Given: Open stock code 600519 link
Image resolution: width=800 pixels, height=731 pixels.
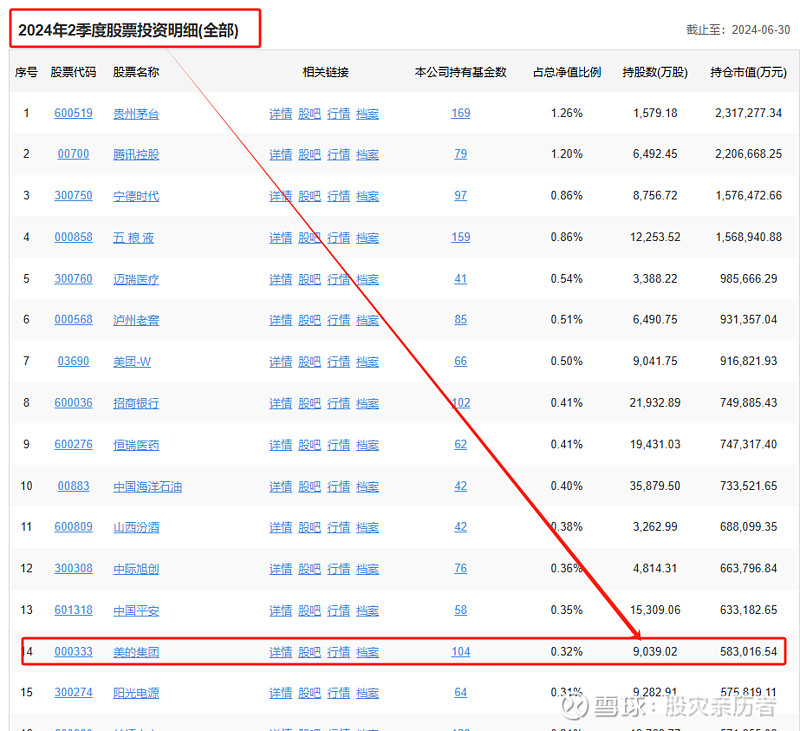Looking at the screenshot, I should (x=73, y=113).
